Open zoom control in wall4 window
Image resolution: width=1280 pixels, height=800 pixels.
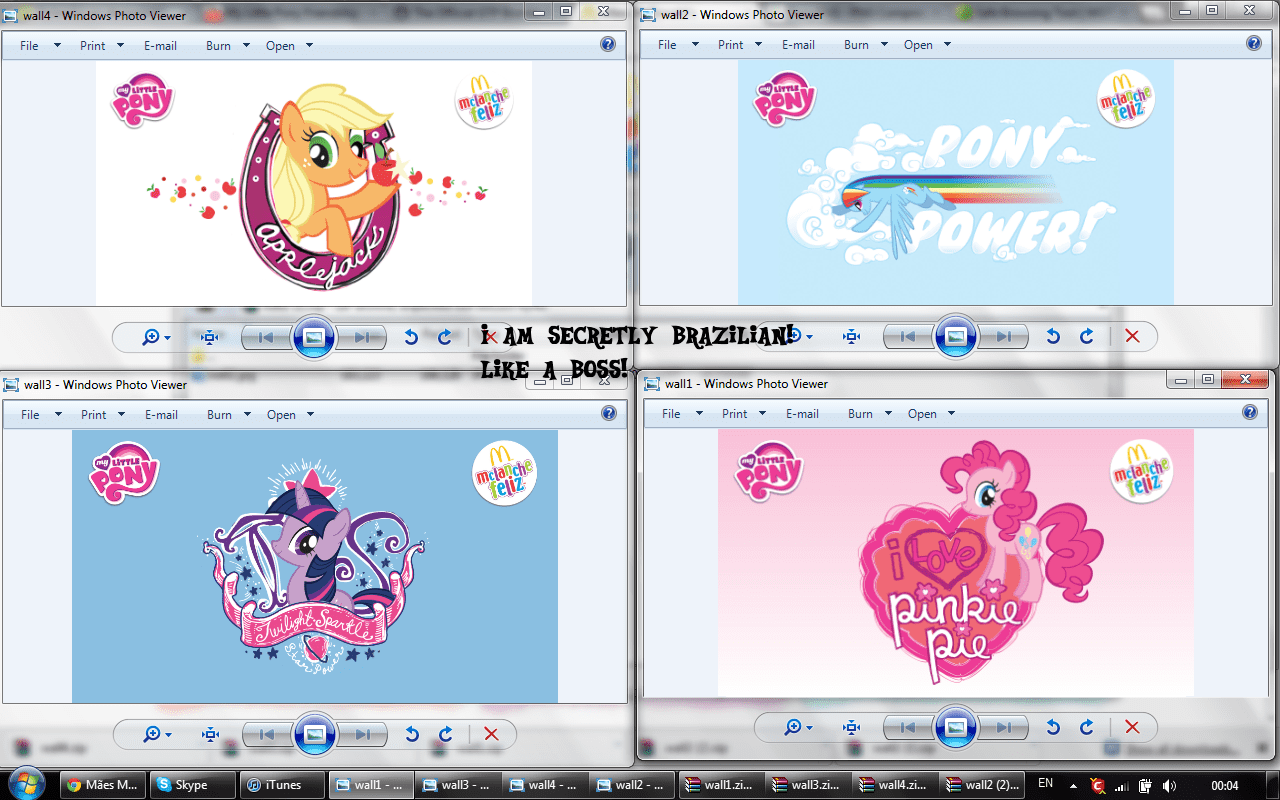click(x=157, y=337)
